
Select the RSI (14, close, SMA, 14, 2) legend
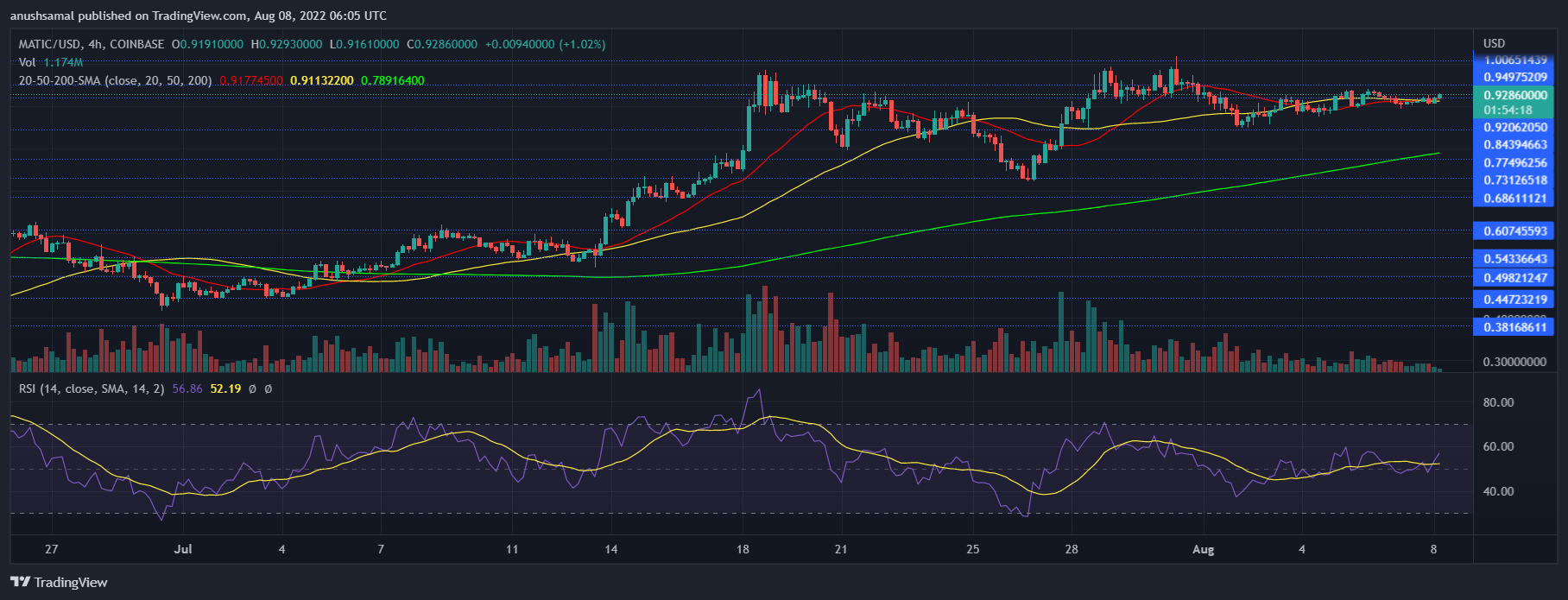pos(92,388)
